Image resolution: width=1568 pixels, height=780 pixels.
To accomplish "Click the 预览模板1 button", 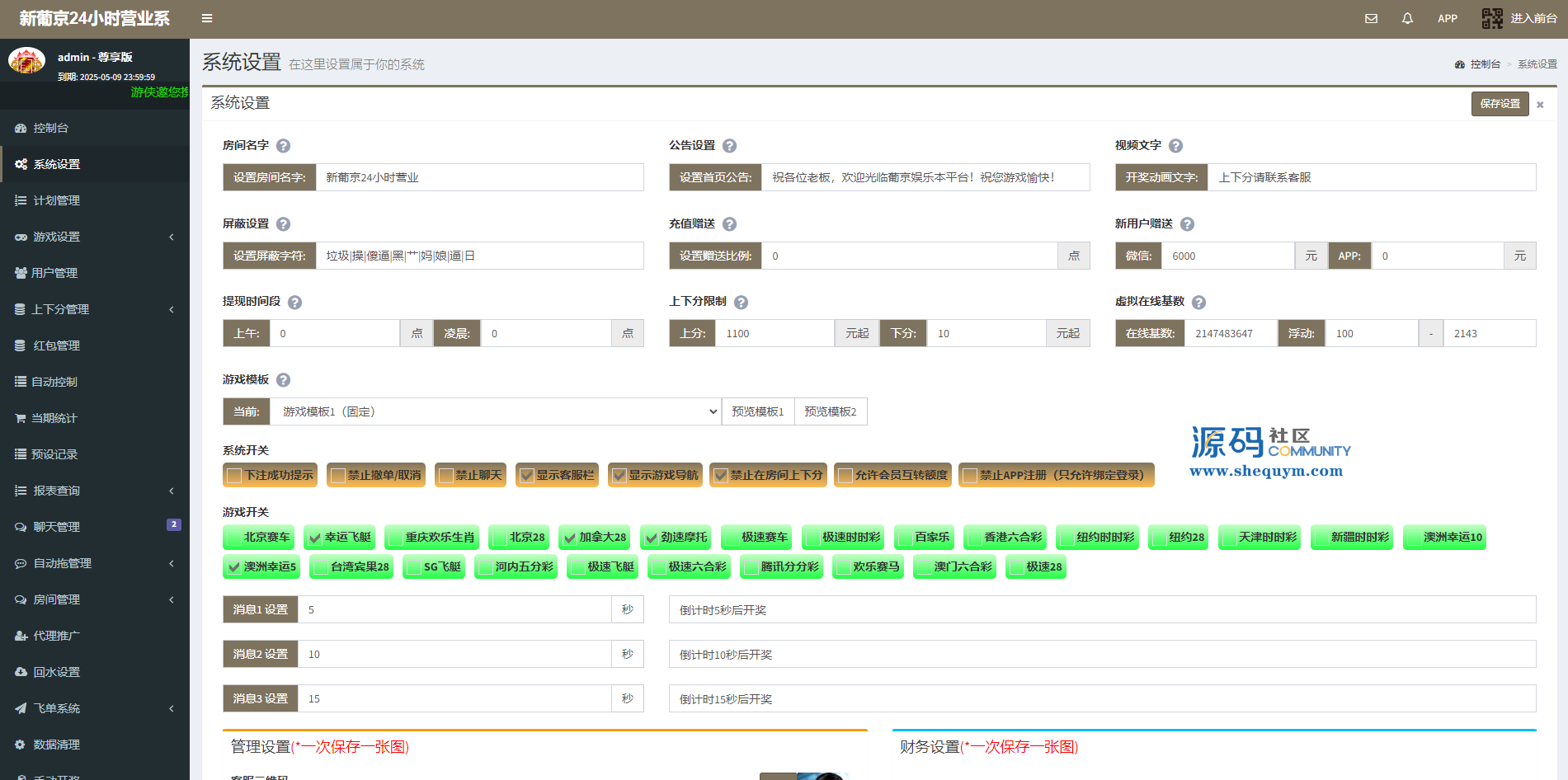I will pyautogui.click(x=758, y=411).
